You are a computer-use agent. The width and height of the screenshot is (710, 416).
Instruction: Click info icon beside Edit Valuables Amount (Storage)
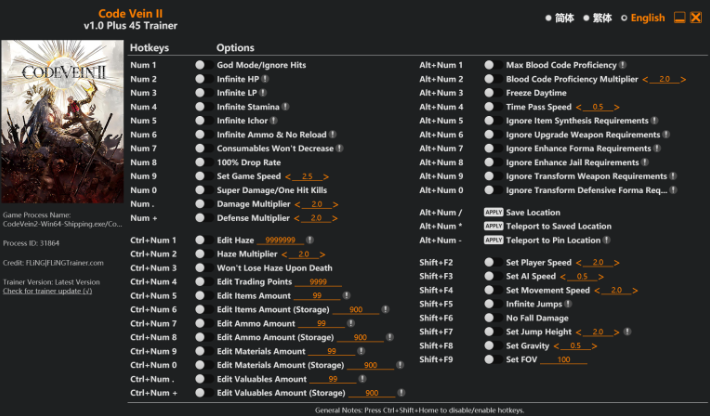pyautogui.click(x=401, y=393)
